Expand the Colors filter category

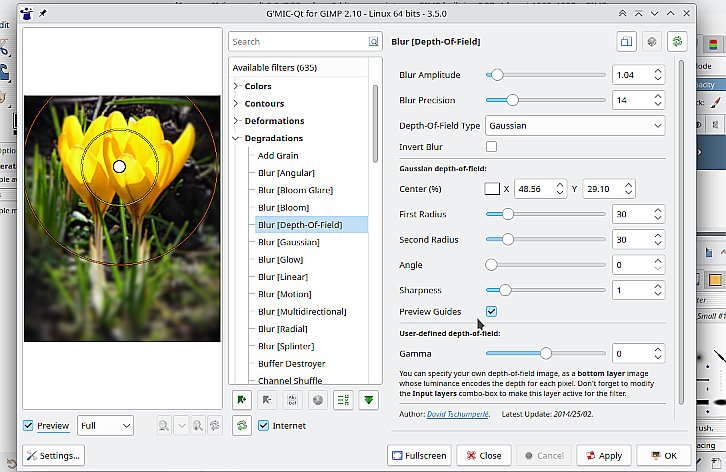[236, 86]
